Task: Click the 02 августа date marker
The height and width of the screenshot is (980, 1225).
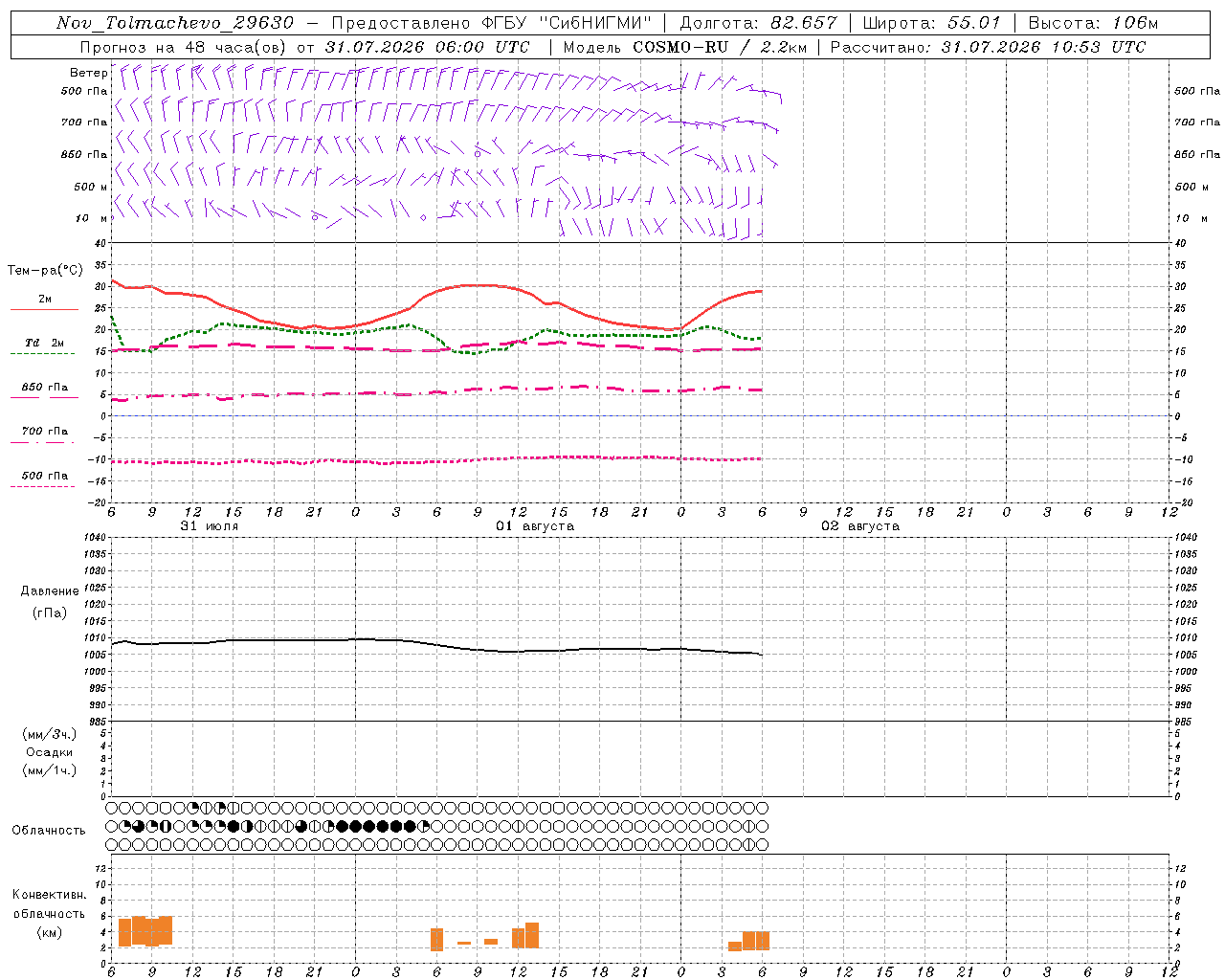Action: tap(860, 526)
